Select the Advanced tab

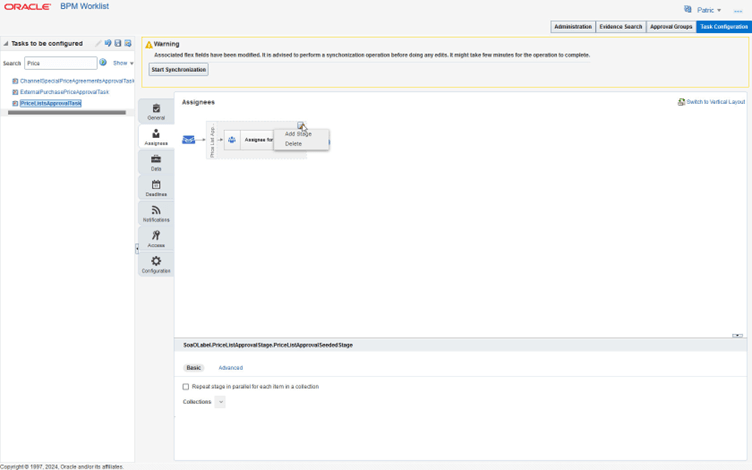231,368
